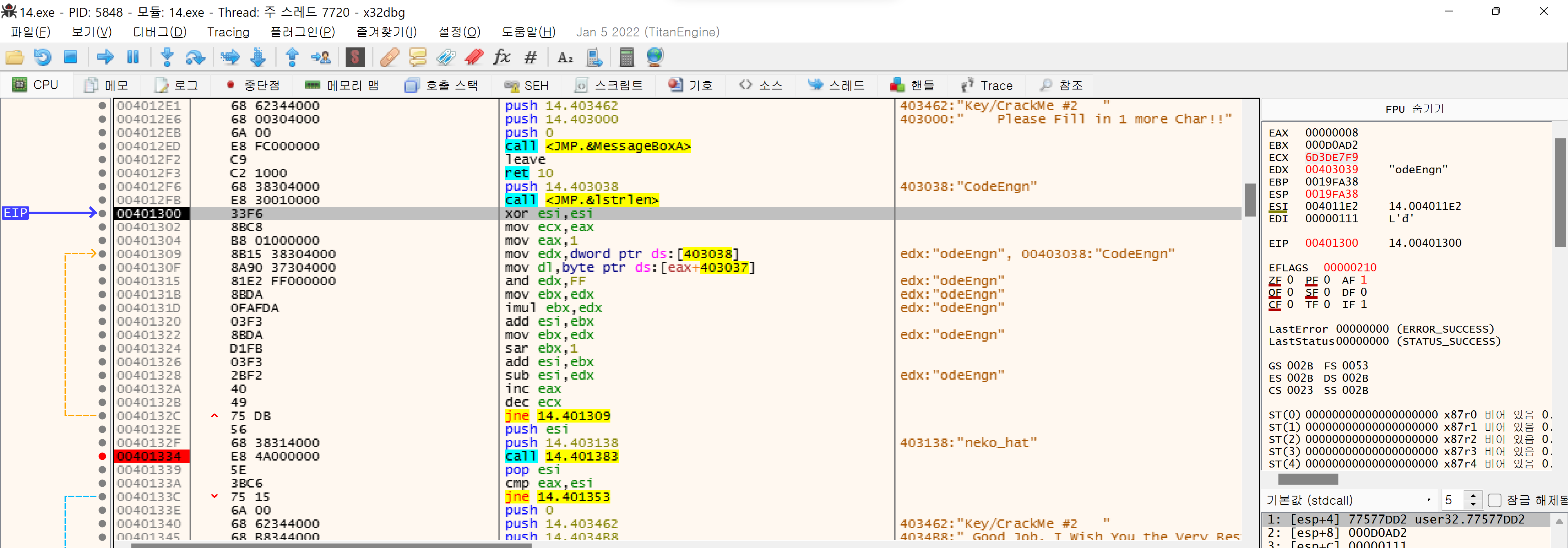Screen dimensions: 1568x548
Task: Open patches with the bandage icon
Action: (390, 57)
